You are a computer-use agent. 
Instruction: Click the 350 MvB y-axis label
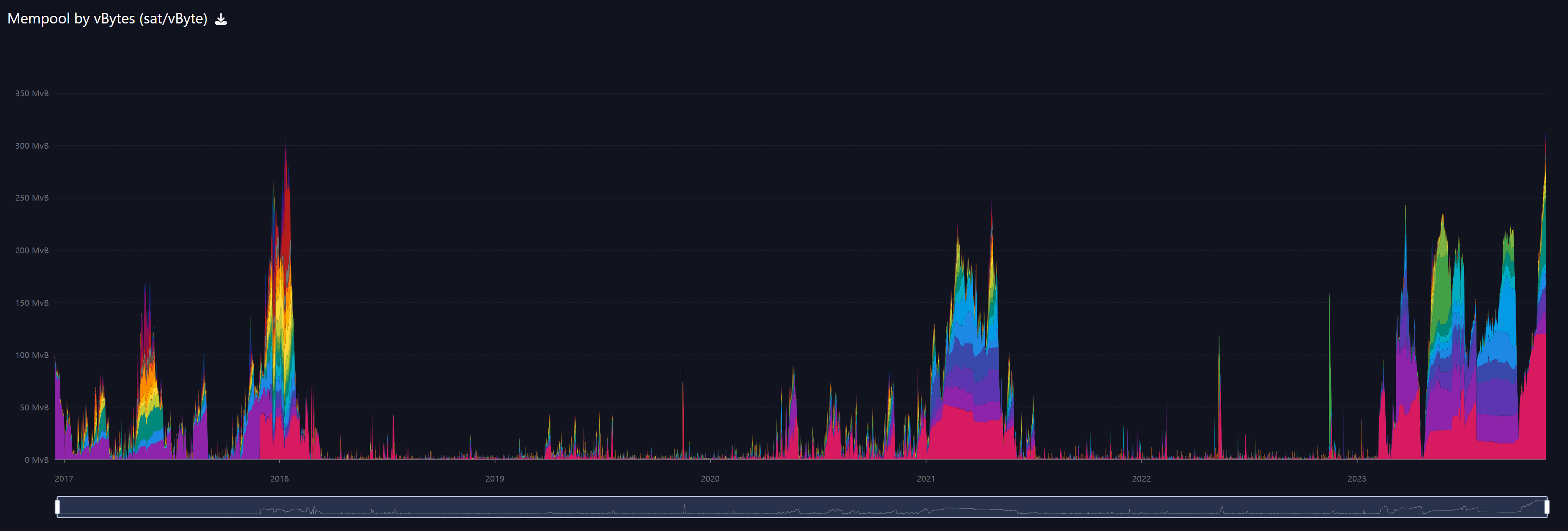coord(32,94)
